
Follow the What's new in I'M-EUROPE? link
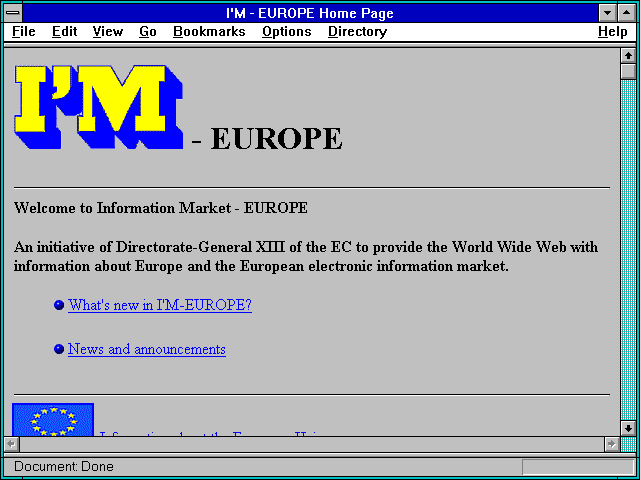(x=160, y=305)
